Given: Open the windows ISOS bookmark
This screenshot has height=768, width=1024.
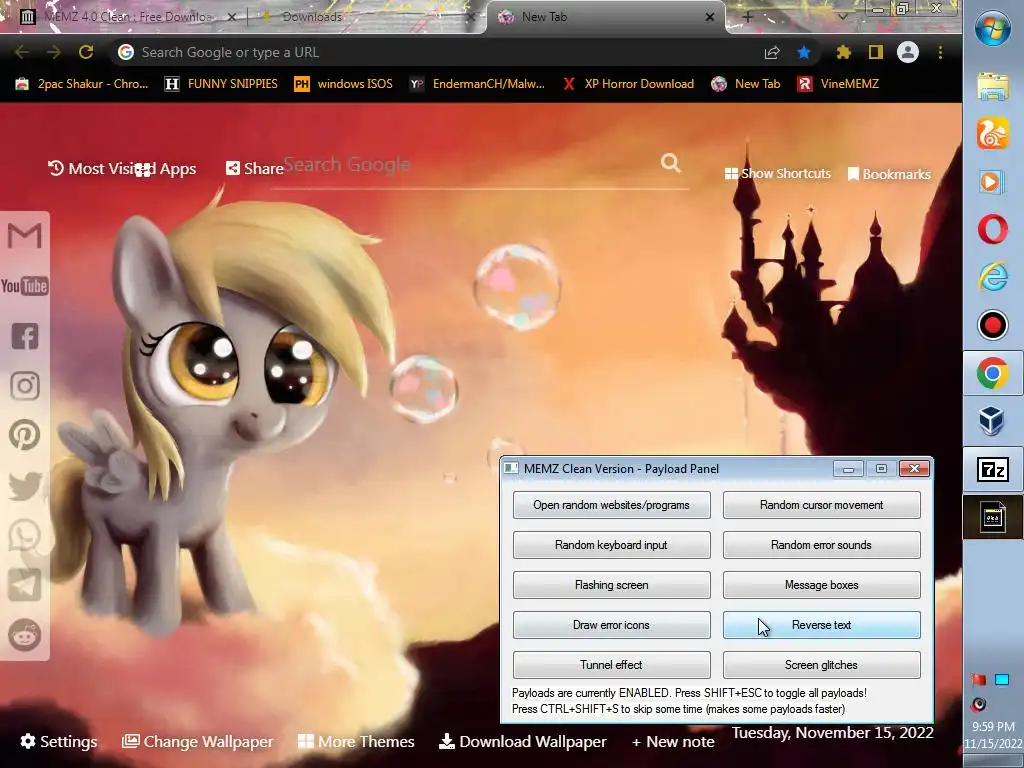Looking at the screenshot, I should [x=344, y=84].
